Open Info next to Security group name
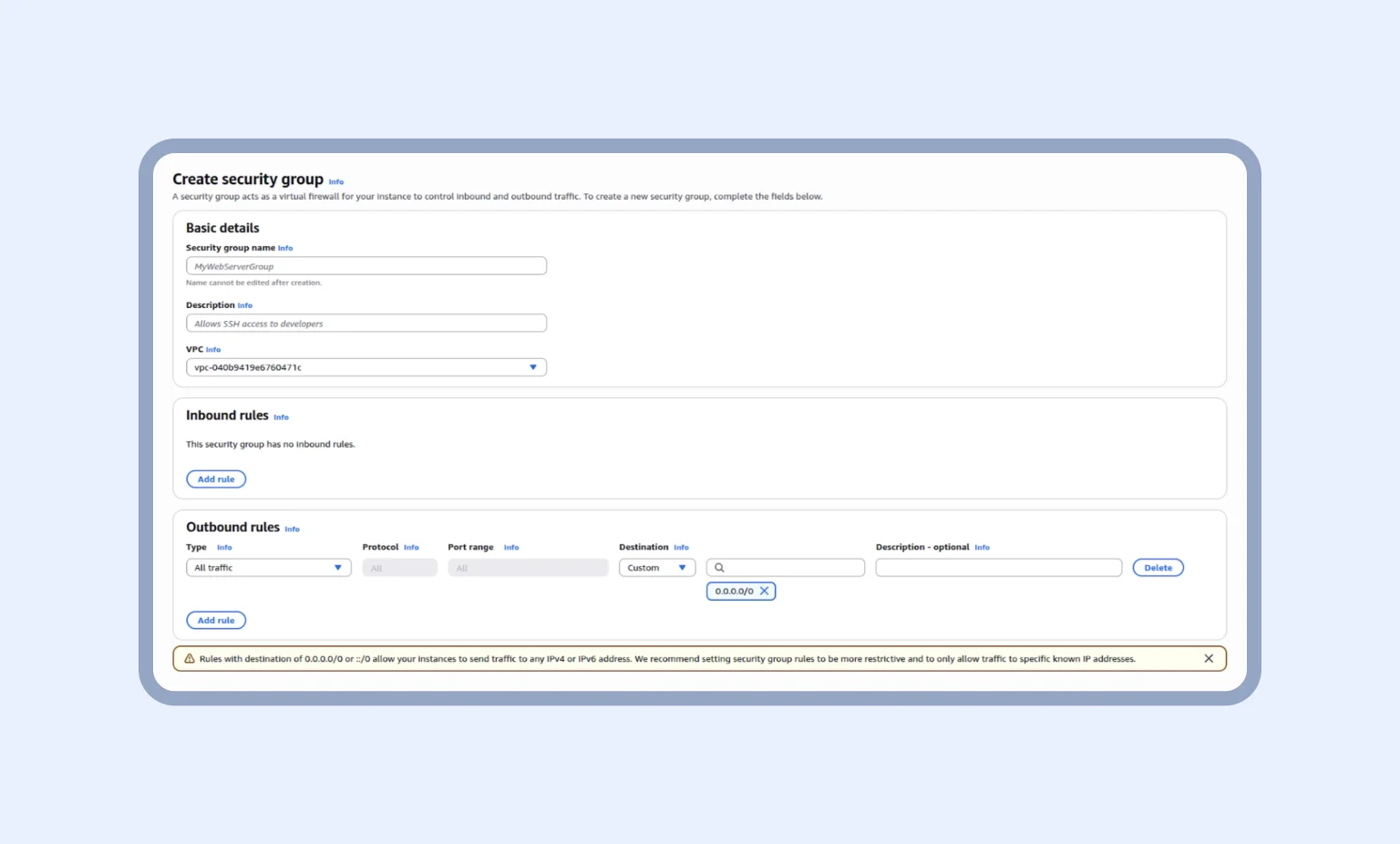This screenshot has height=844, width=1400. pos(285,247)
